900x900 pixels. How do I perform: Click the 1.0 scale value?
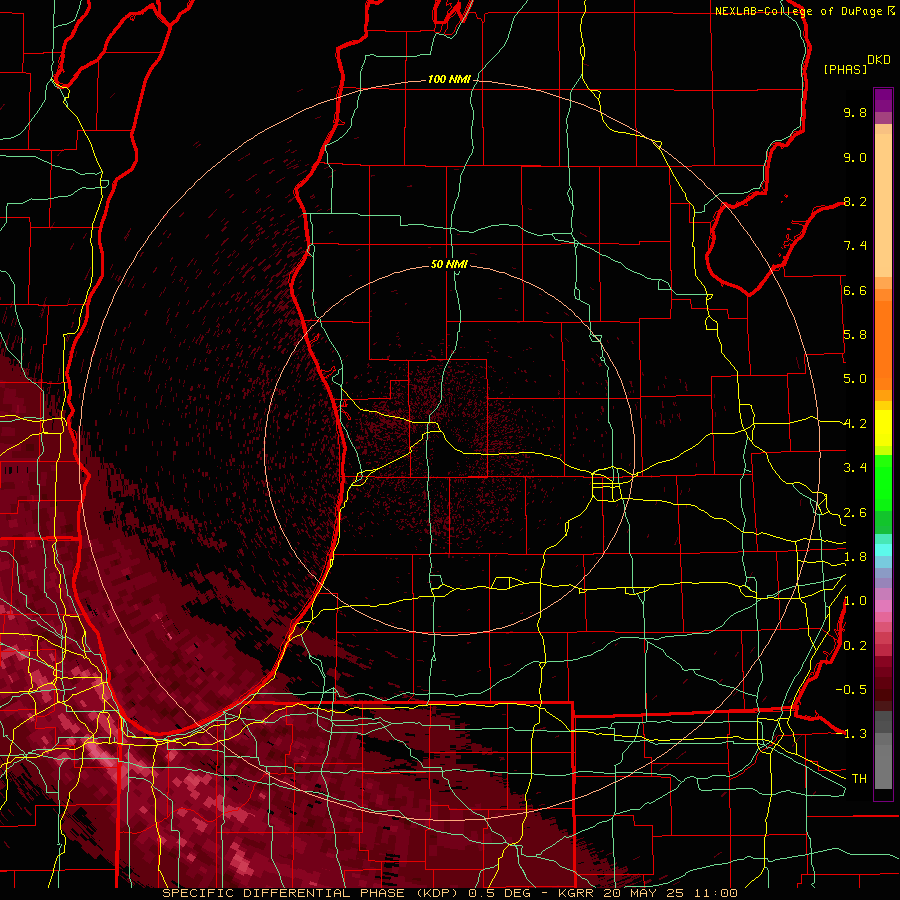click(x=855, y=601)
